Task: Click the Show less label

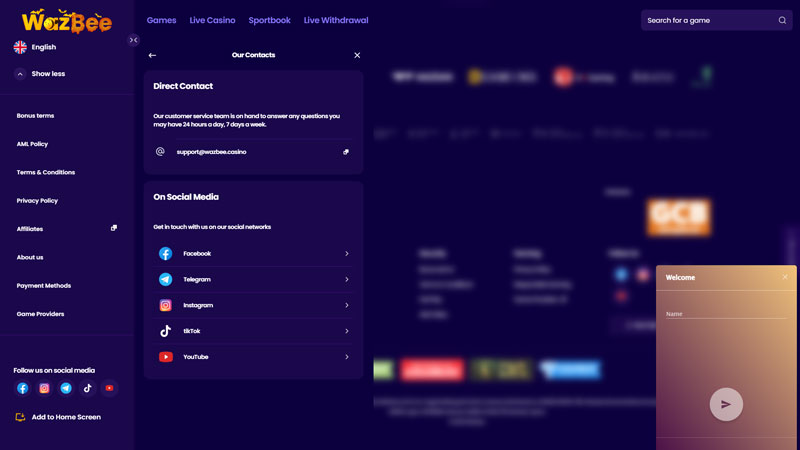Action: click(x=48, y=74)
